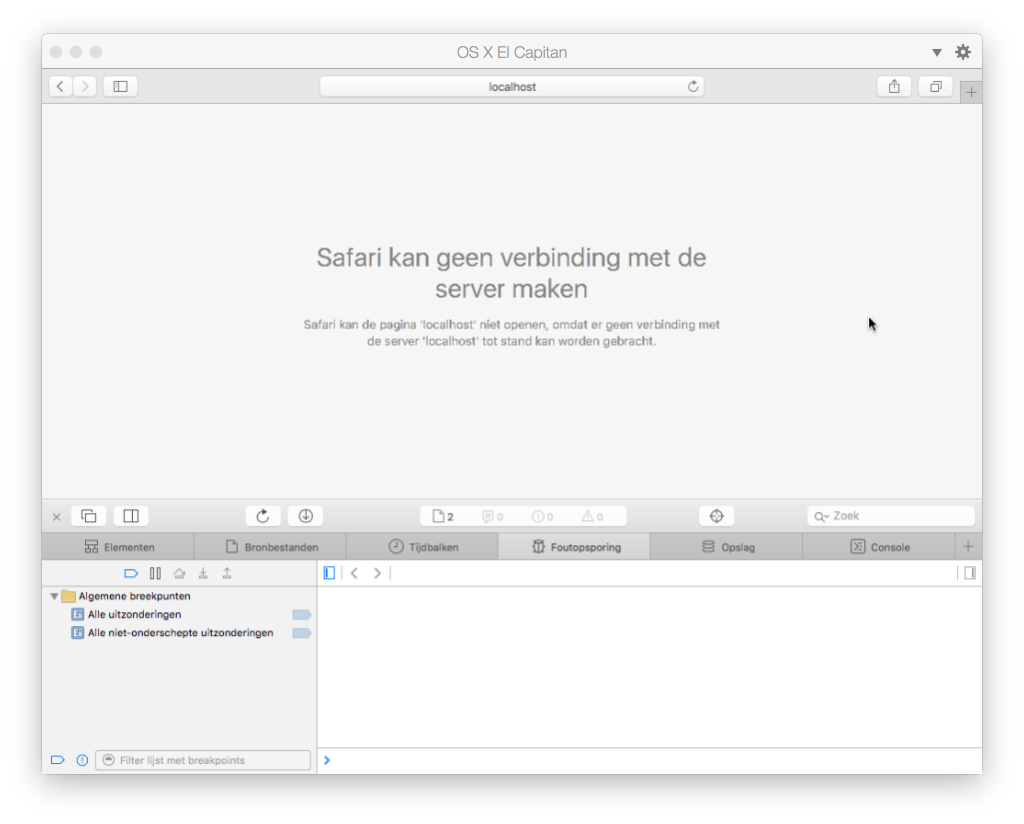Viewport: 1024px width, 824px height.
Task: Toggle all breakpoints in debugger toolbar
Action: [x=131, y=573]
